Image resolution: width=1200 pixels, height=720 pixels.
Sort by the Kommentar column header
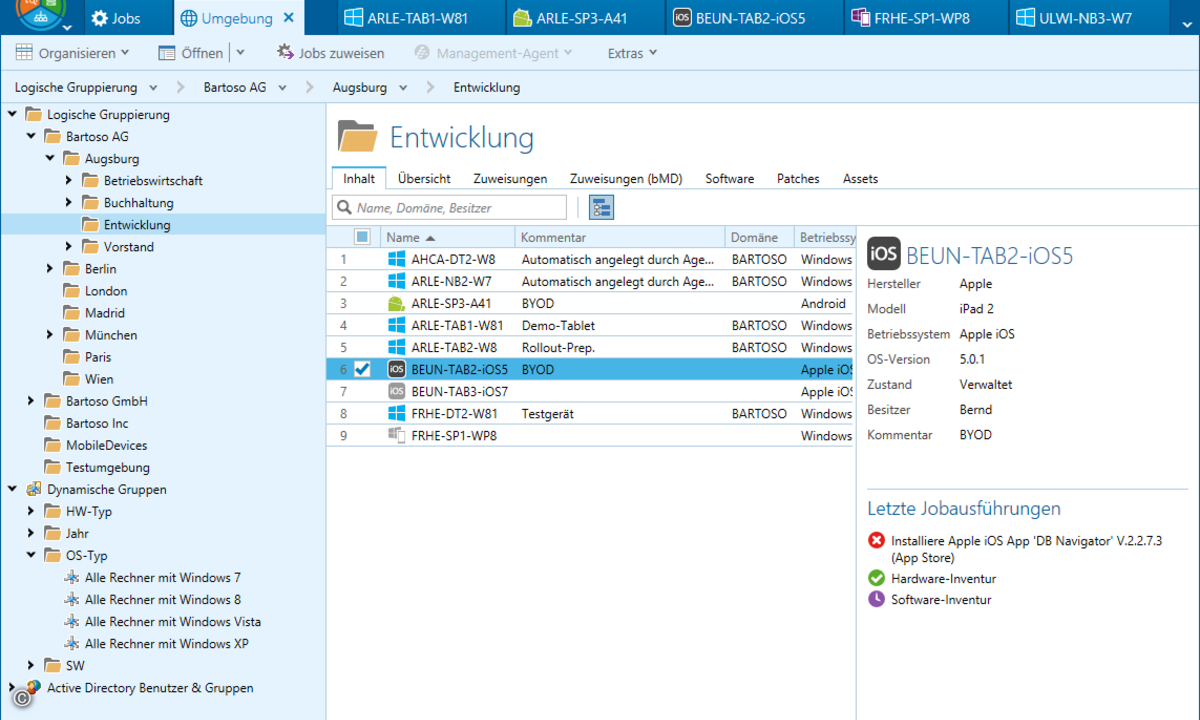(x=619, y=237)
